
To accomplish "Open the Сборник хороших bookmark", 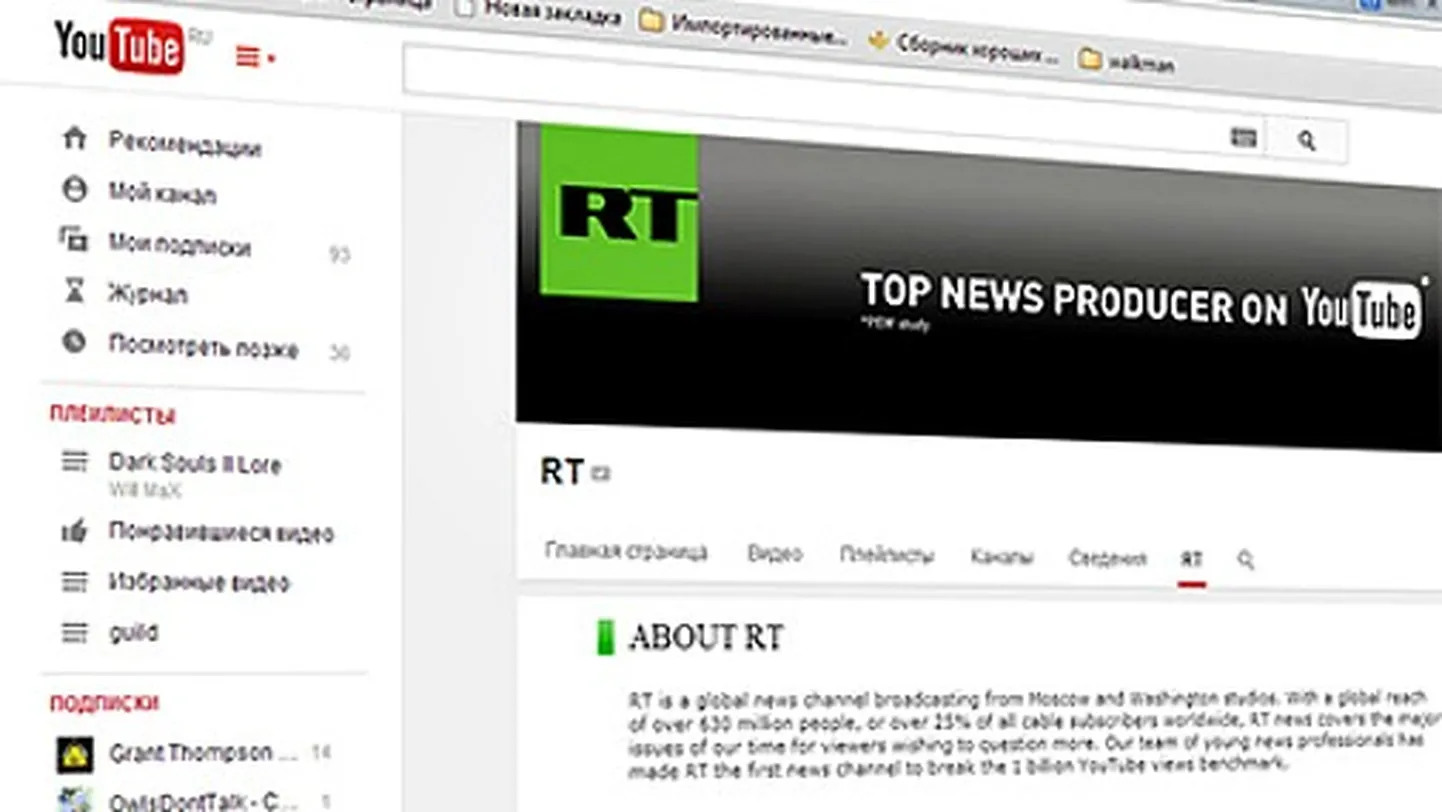I will (962, 46).
